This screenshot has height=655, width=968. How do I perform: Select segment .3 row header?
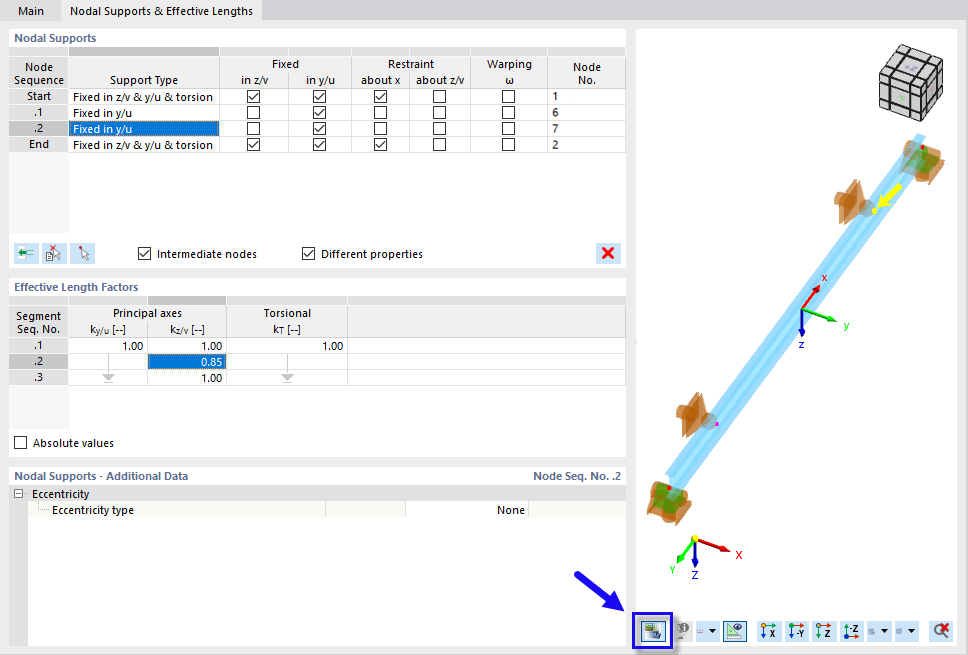coord(39,378)
